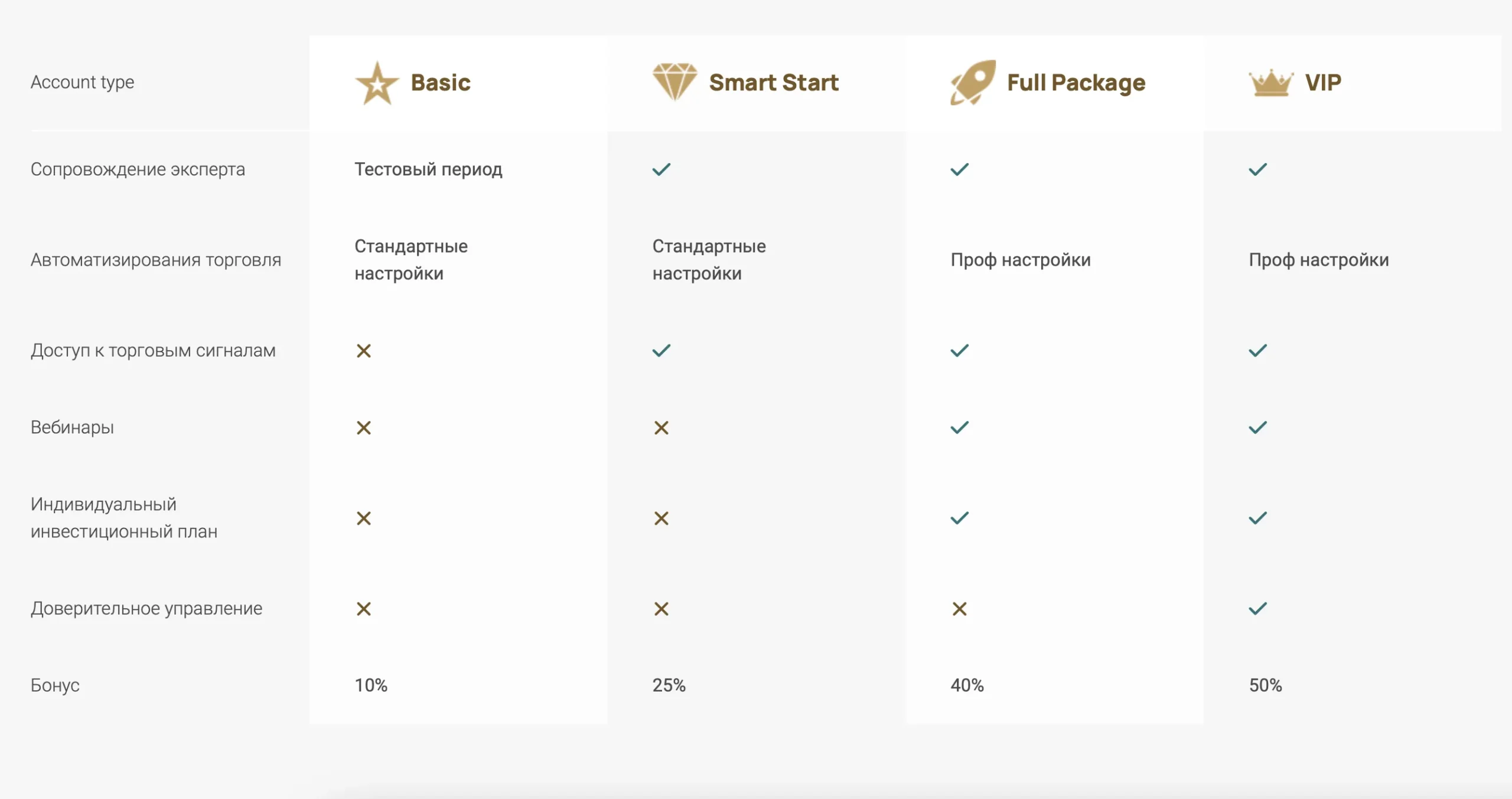The image size is (1512, 799).
Task: Click the Basic plan star icon
Action: click(377, 83)
